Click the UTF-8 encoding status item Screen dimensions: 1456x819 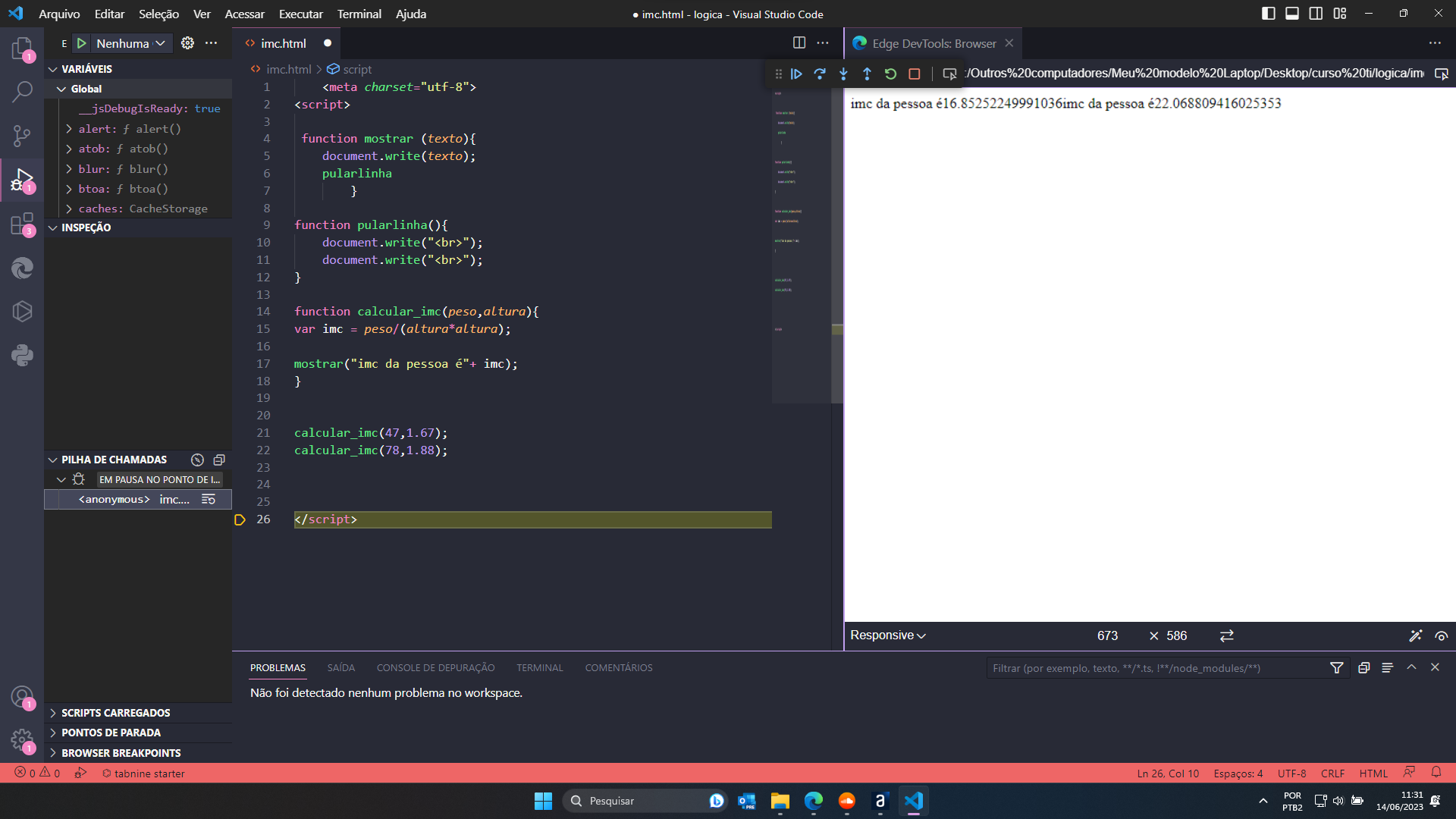point(1291,773)
